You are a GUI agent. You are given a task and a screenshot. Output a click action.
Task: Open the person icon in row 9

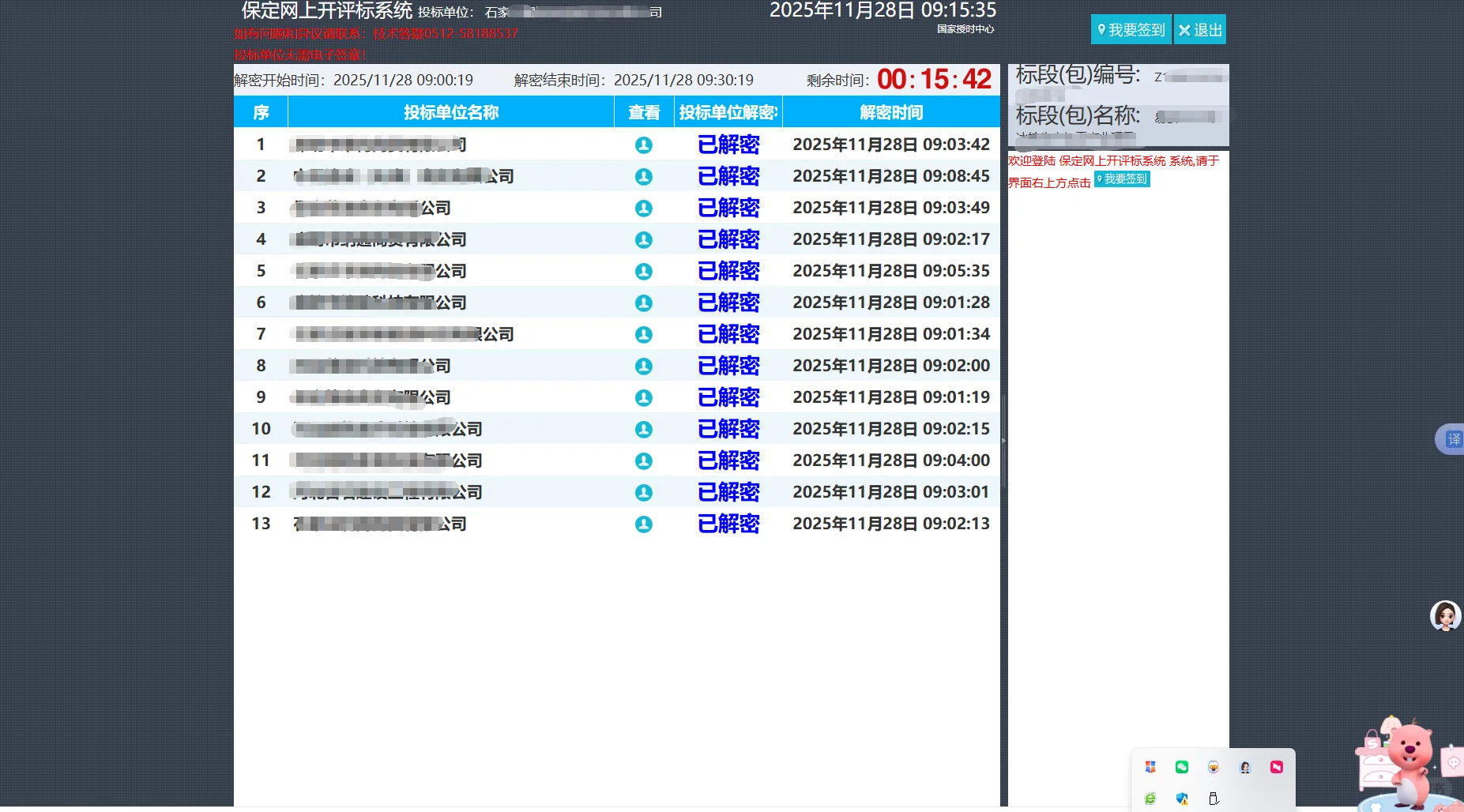[644, 397]
